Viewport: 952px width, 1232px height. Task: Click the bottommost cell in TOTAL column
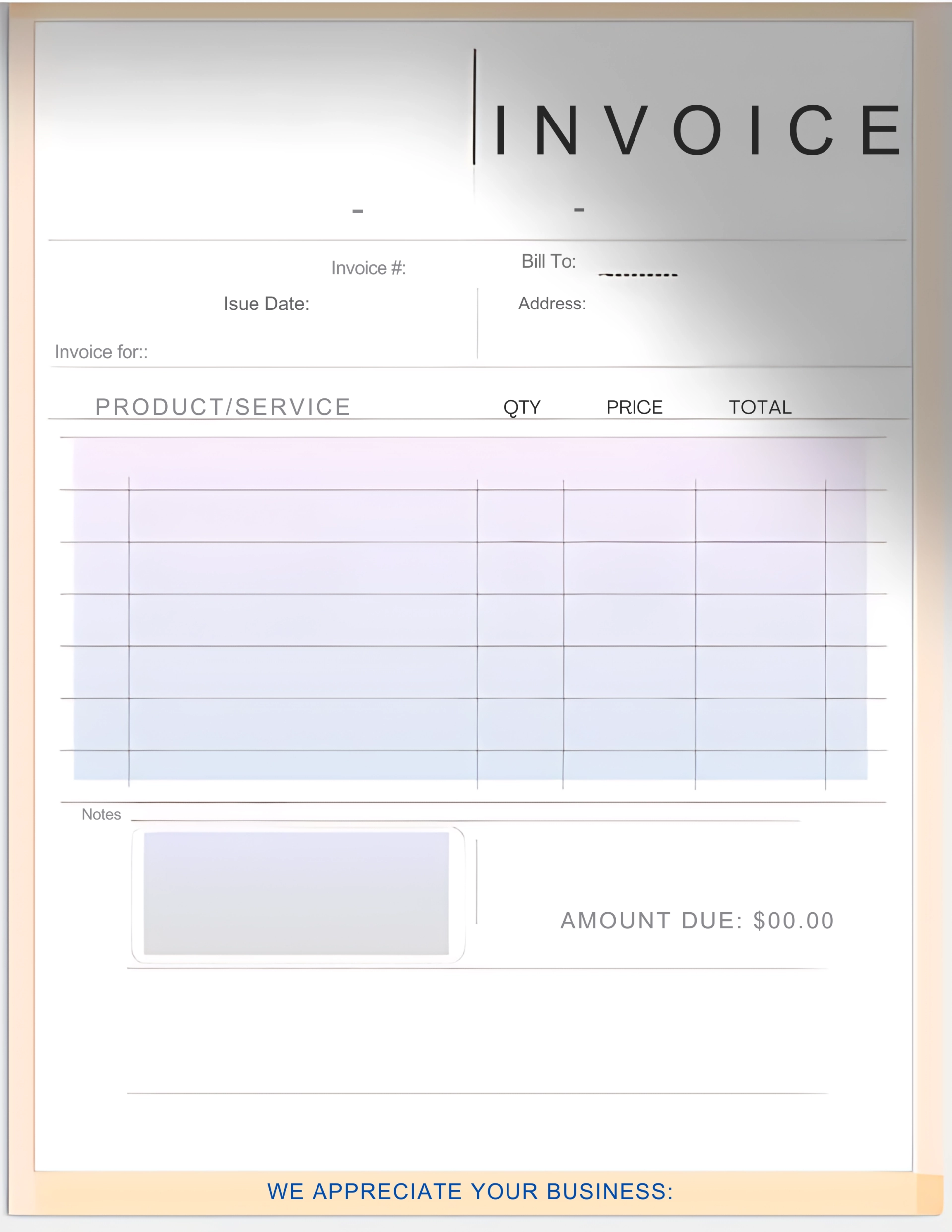pyautogui.click(x=760, y=767)
